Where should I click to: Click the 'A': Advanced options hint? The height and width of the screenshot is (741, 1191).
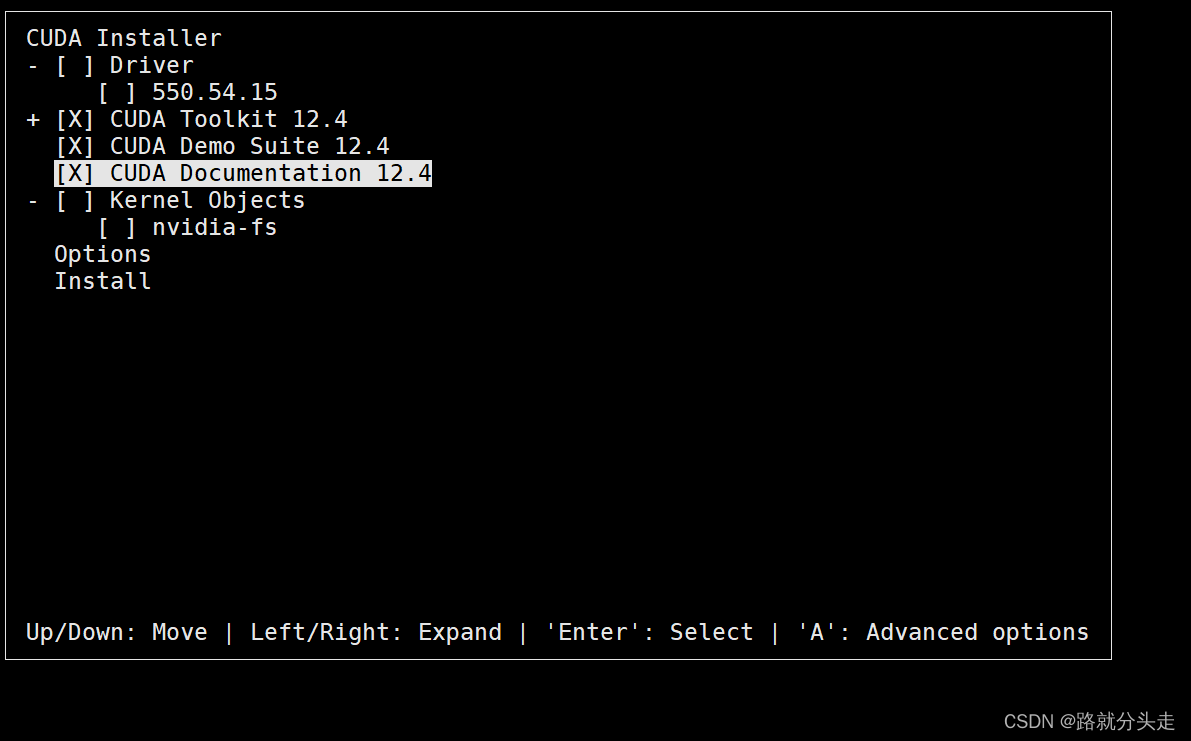(942, 633)
